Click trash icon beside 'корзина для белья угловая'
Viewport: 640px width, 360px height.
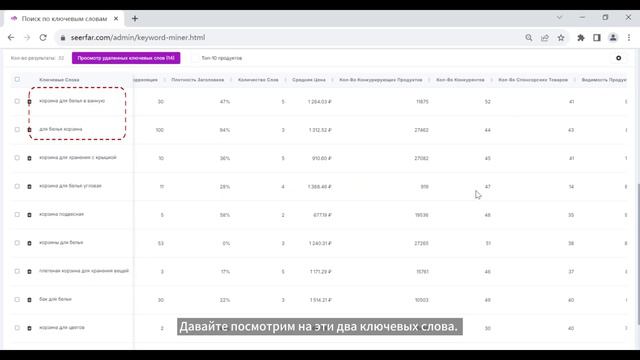(x=29, y=187)
